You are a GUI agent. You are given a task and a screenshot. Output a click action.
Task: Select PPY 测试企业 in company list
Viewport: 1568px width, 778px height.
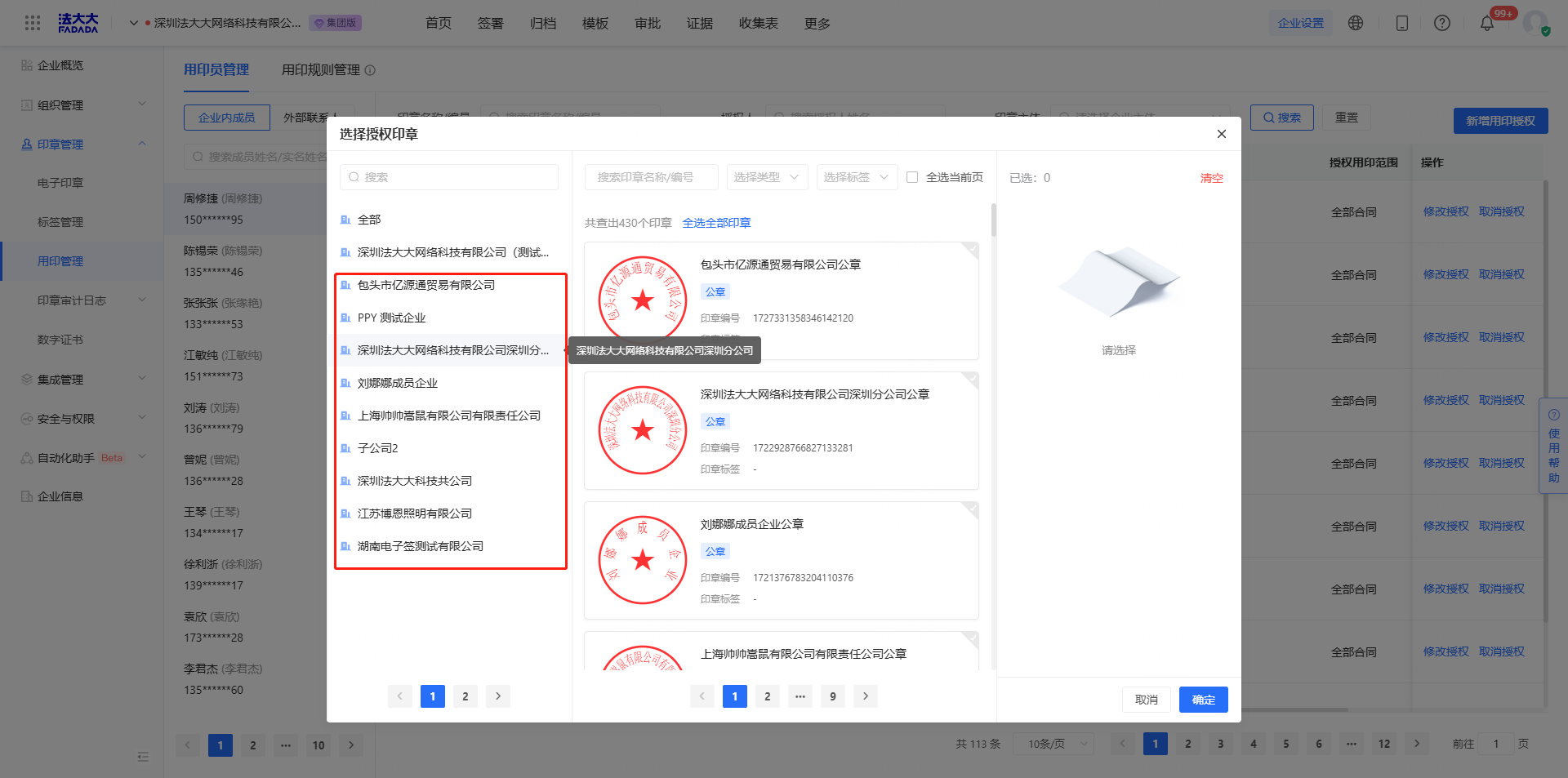tap(391, 318)
